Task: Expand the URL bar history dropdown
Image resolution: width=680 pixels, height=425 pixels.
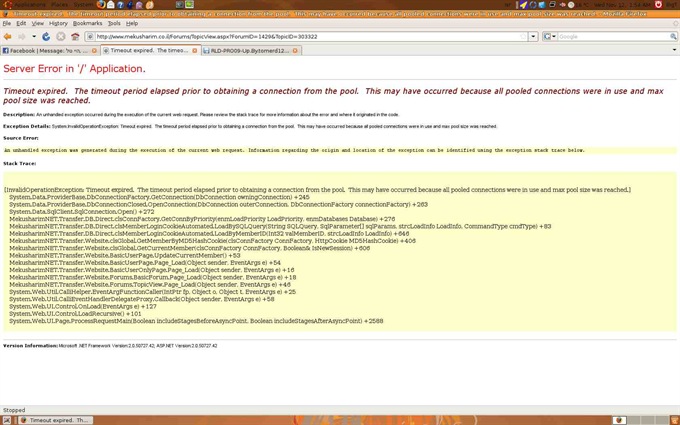Action: coord(534,36)
